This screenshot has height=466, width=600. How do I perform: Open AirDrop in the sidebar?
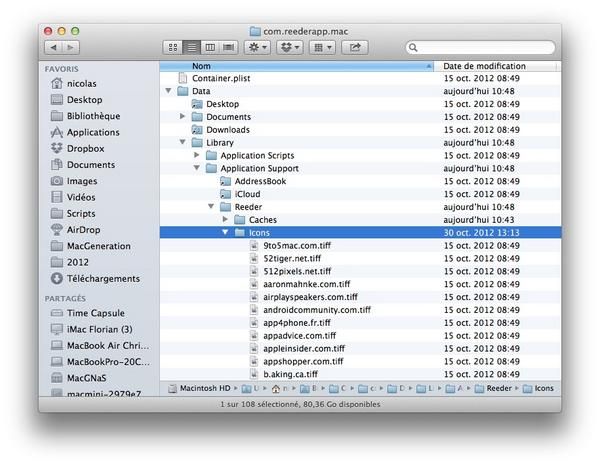83,229
